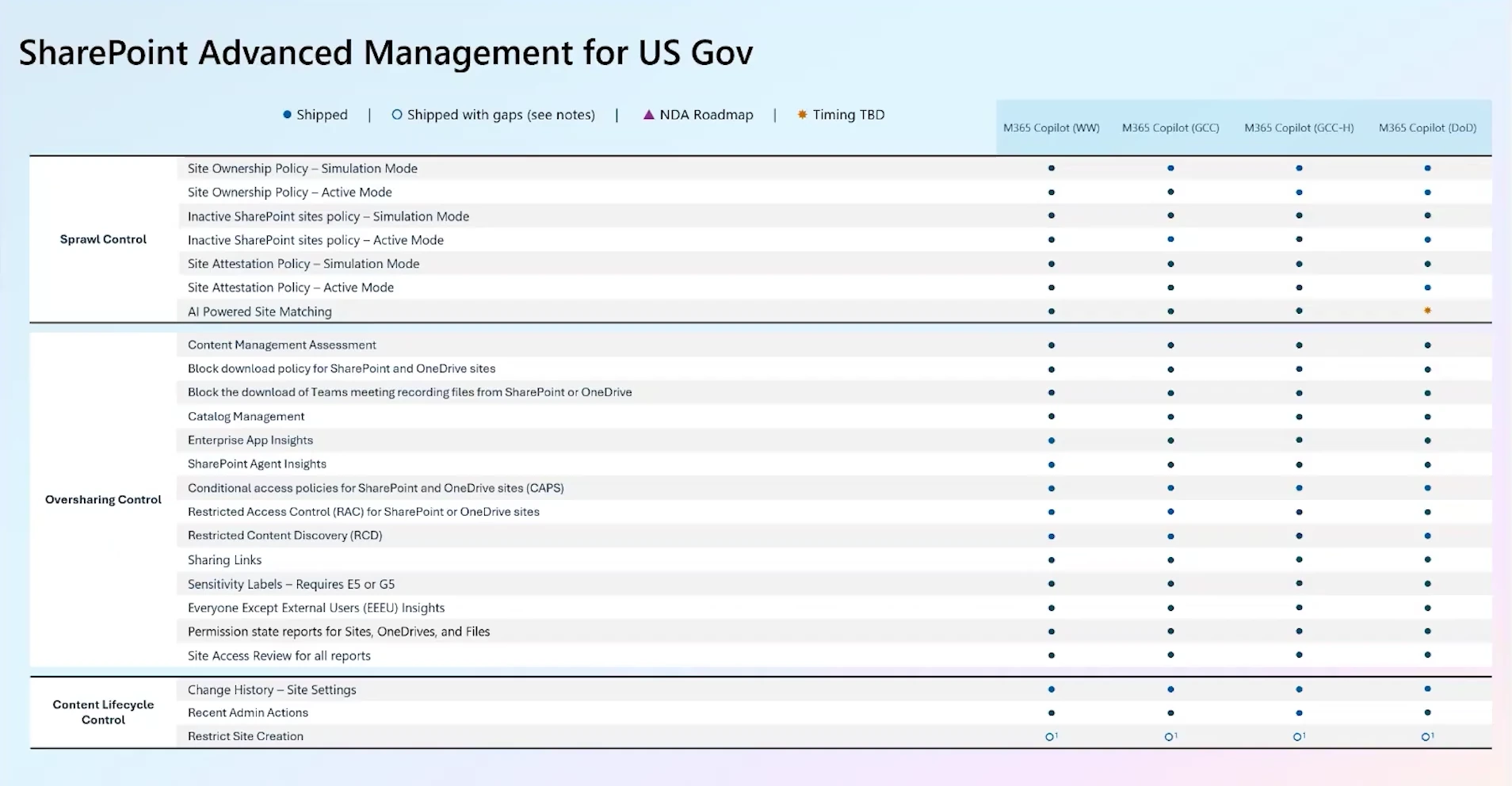Screen dimensions: 1512x786
Task: Select the M365 Copilot (GCC-H) column header
Action: [1299, 128]
